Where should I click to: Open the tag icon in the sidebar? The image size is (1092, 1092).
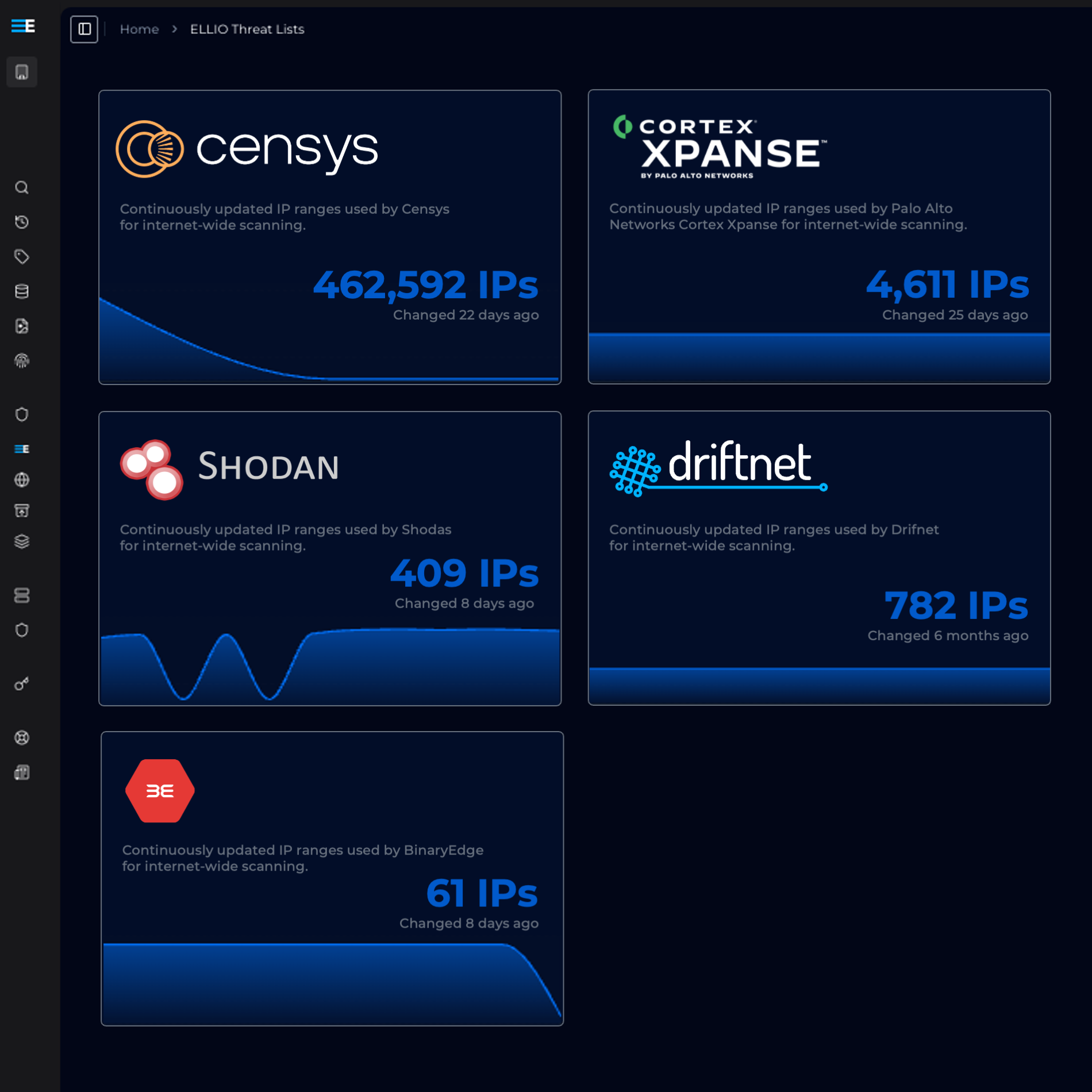tap(22, 256)
